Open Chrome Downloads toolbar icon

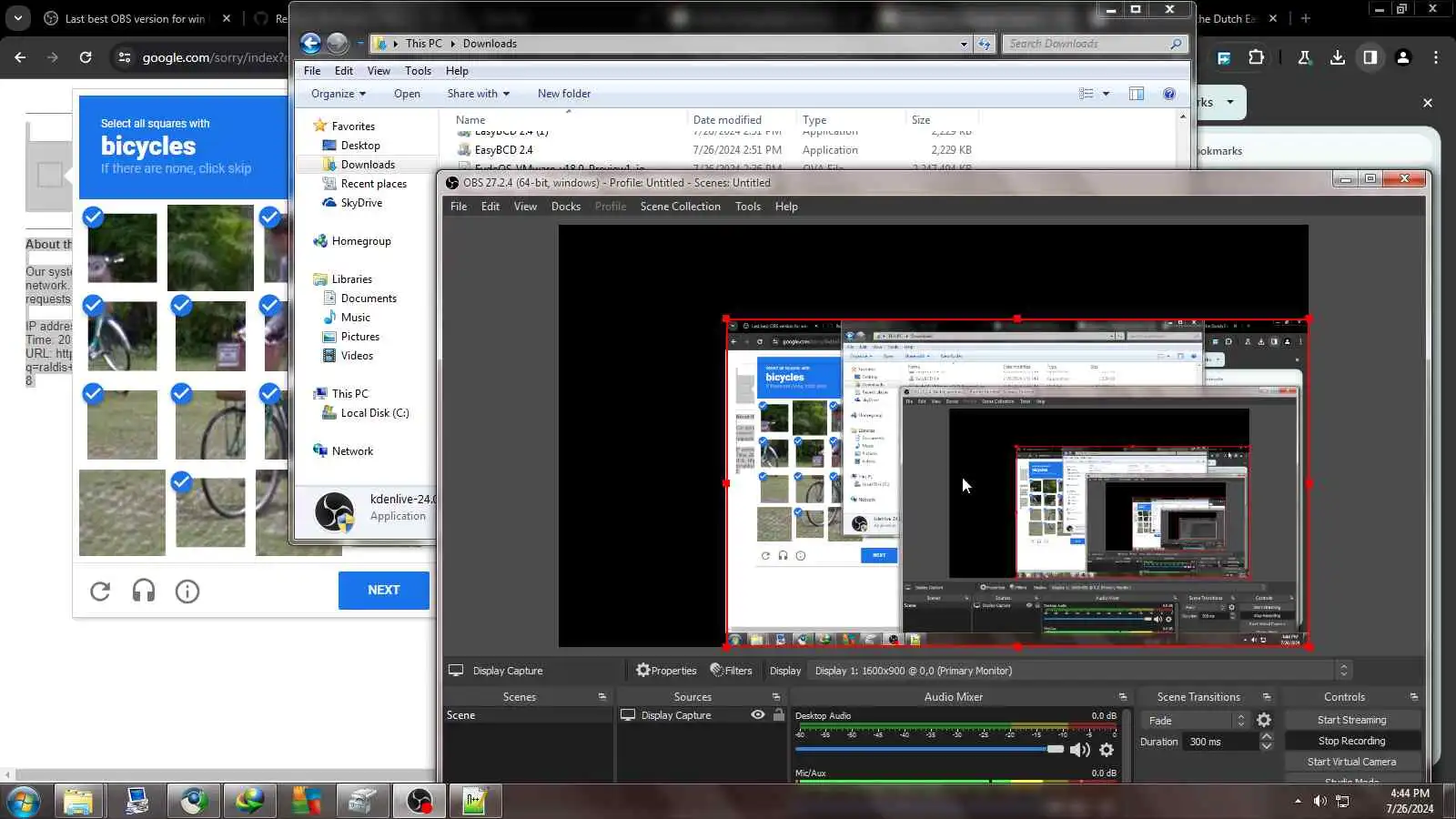click(x=1337, y=57)
